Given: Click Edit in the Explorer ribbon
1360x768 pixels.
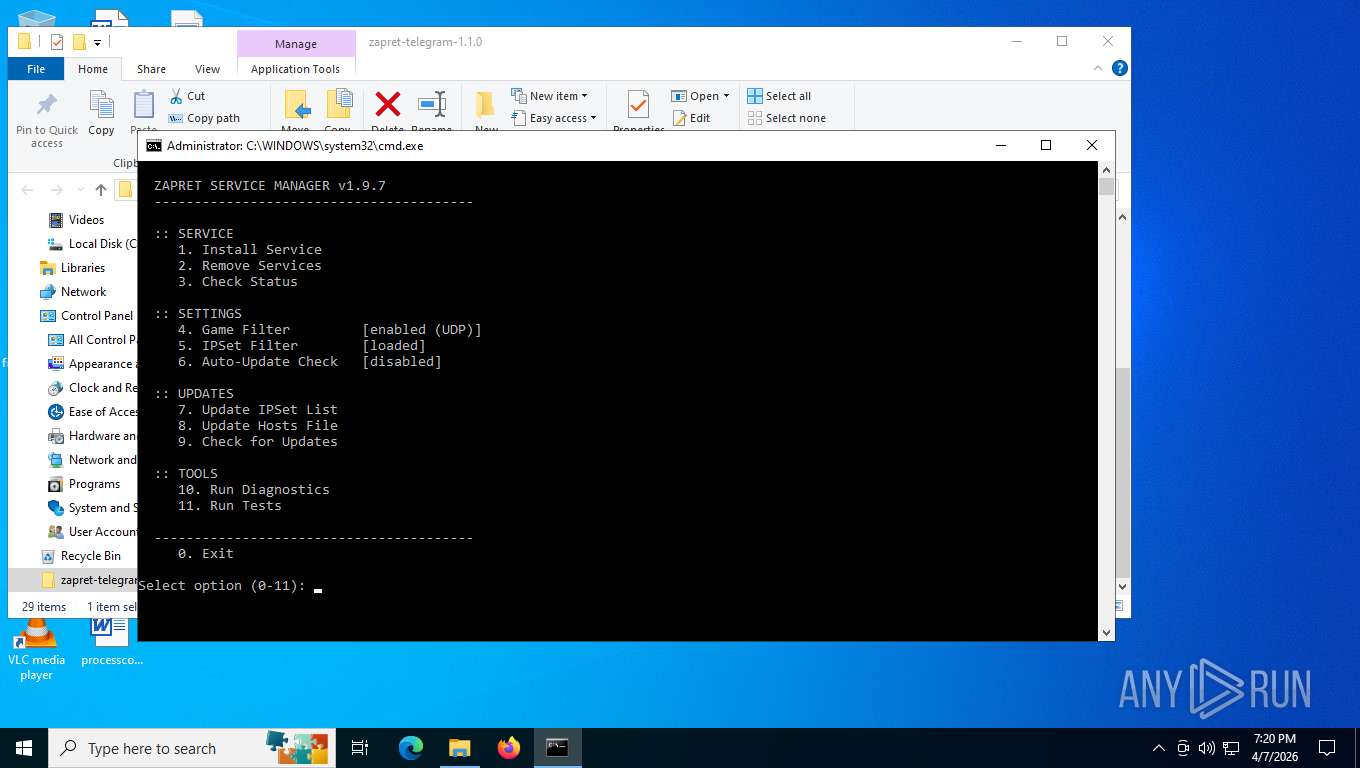Looking at the screenshot, I should (690, 118).
